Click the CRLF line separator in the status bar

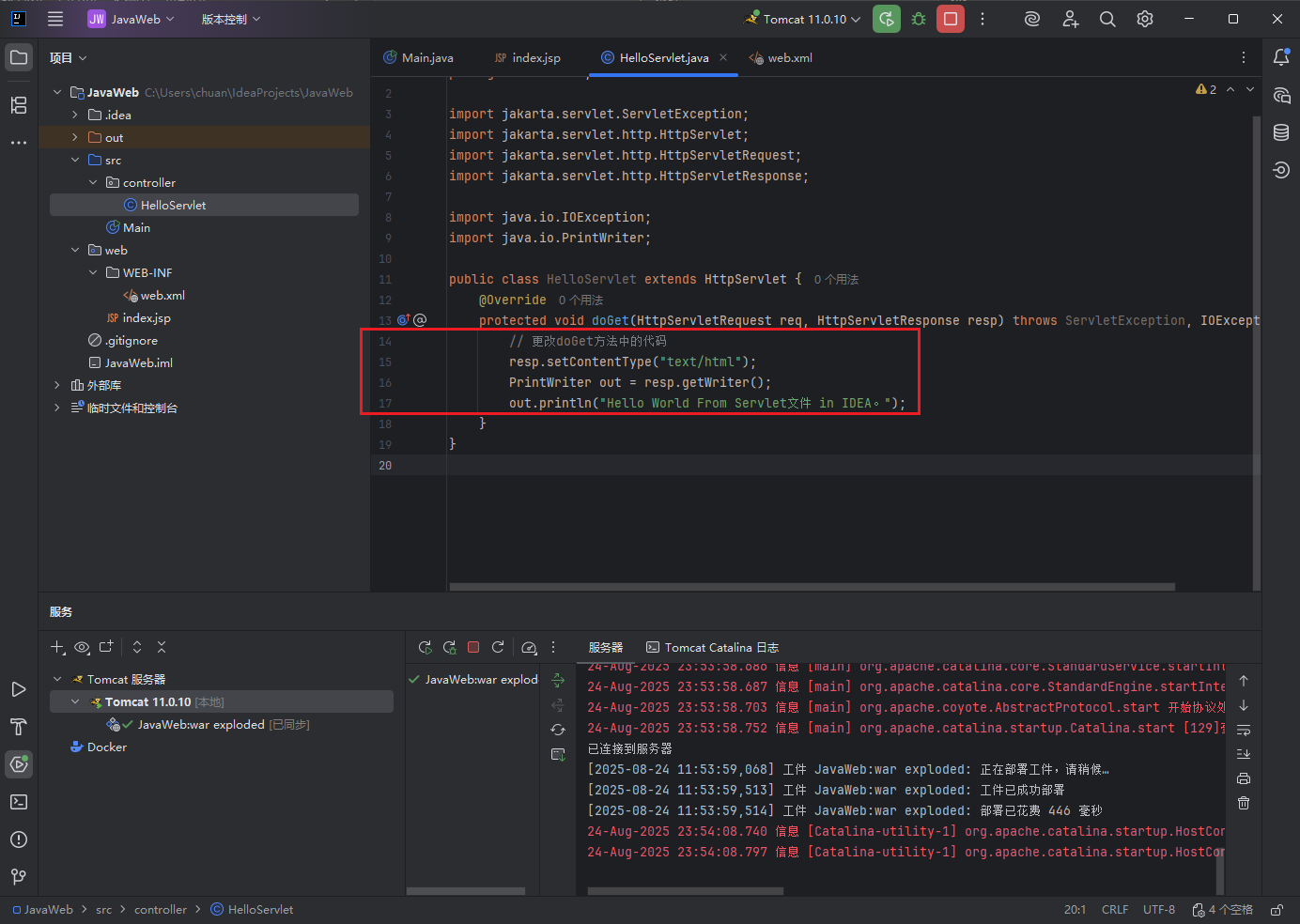(1115, 910)
